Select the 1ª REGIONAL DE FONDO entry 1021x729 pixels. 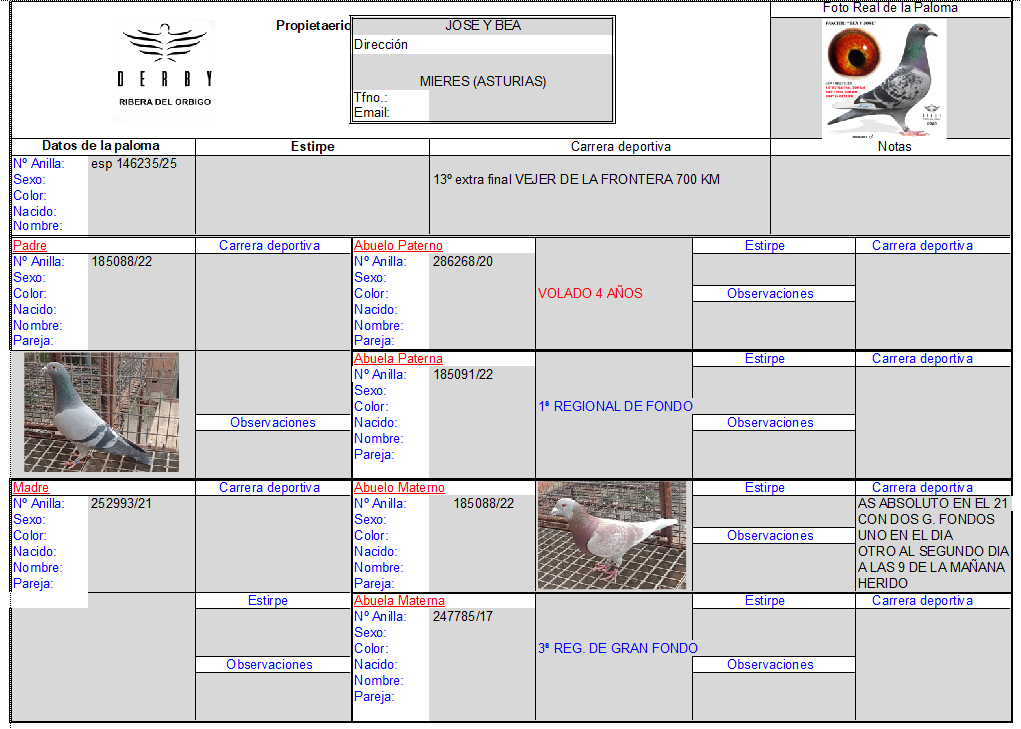click(x=615, y=406)
